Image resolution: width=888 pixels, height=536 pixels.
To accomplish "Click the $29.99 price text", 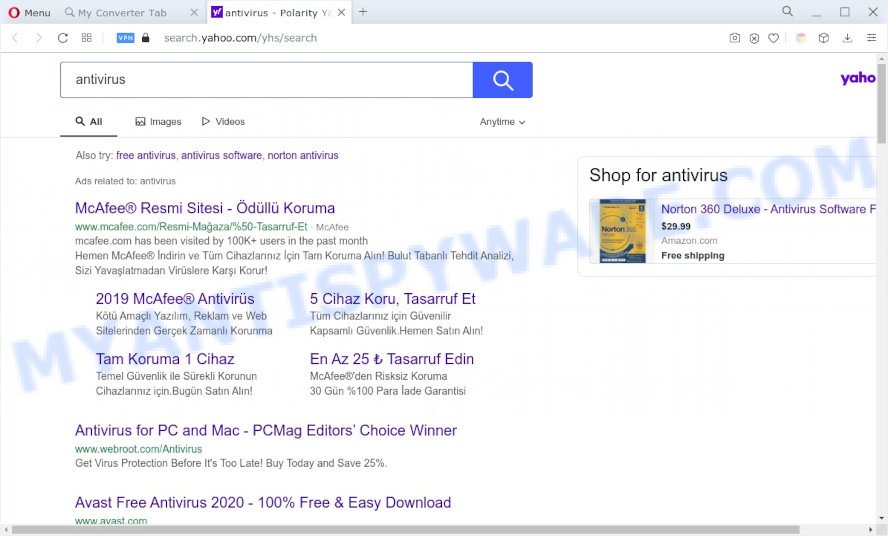I will (x=676, y=226).
